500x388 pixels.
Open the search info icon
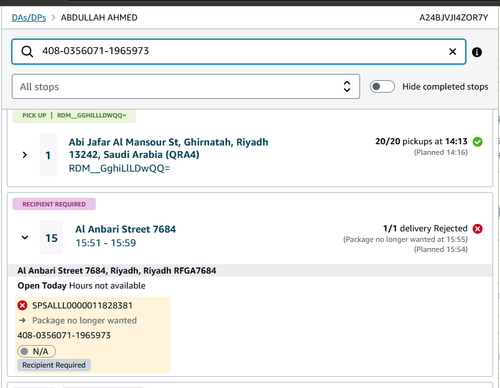pos(477,52)
